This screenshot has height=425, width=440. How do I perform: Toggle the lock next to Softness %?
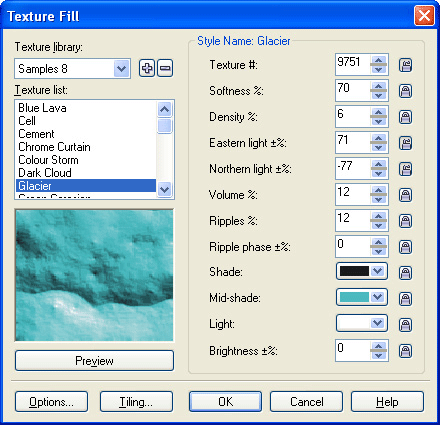tap(405, 91)
